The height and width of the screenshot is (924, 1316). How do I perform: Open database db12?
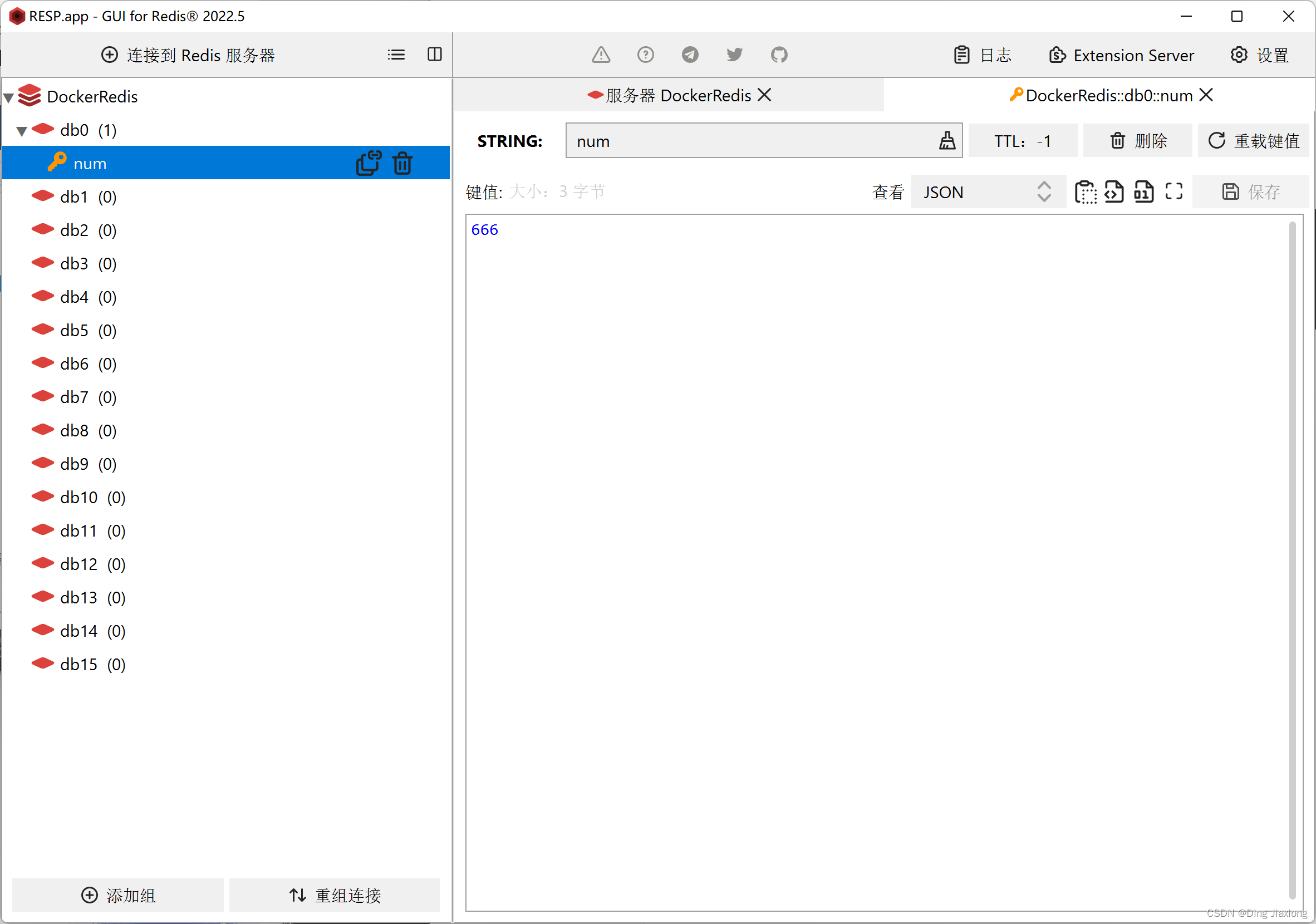[x=93, y=564]
